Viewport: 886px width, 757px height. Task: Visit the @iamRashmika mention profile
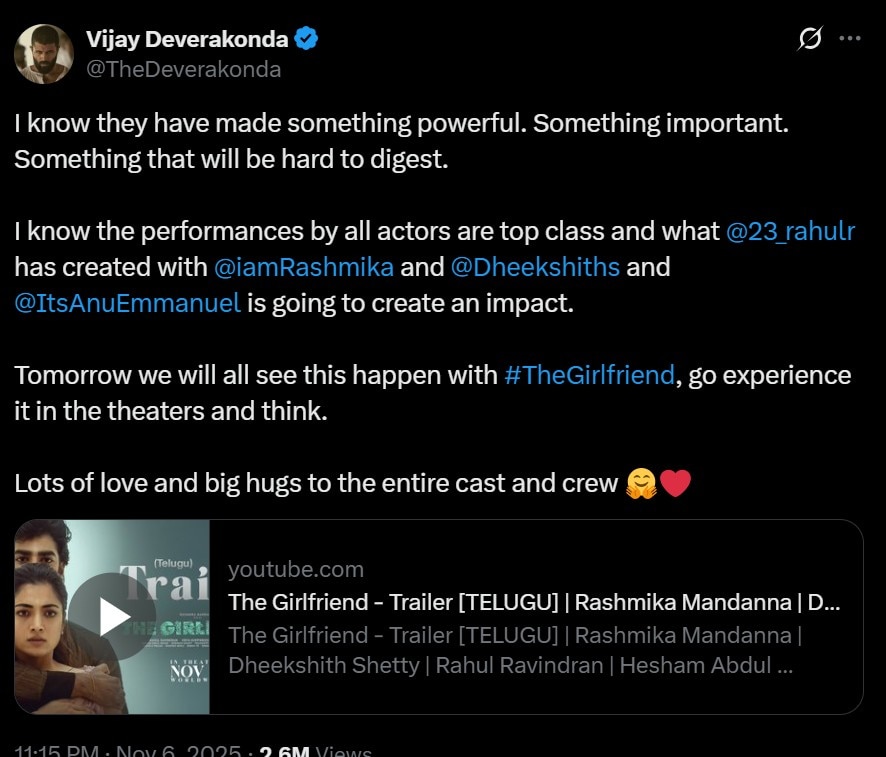tap(304, 267)
